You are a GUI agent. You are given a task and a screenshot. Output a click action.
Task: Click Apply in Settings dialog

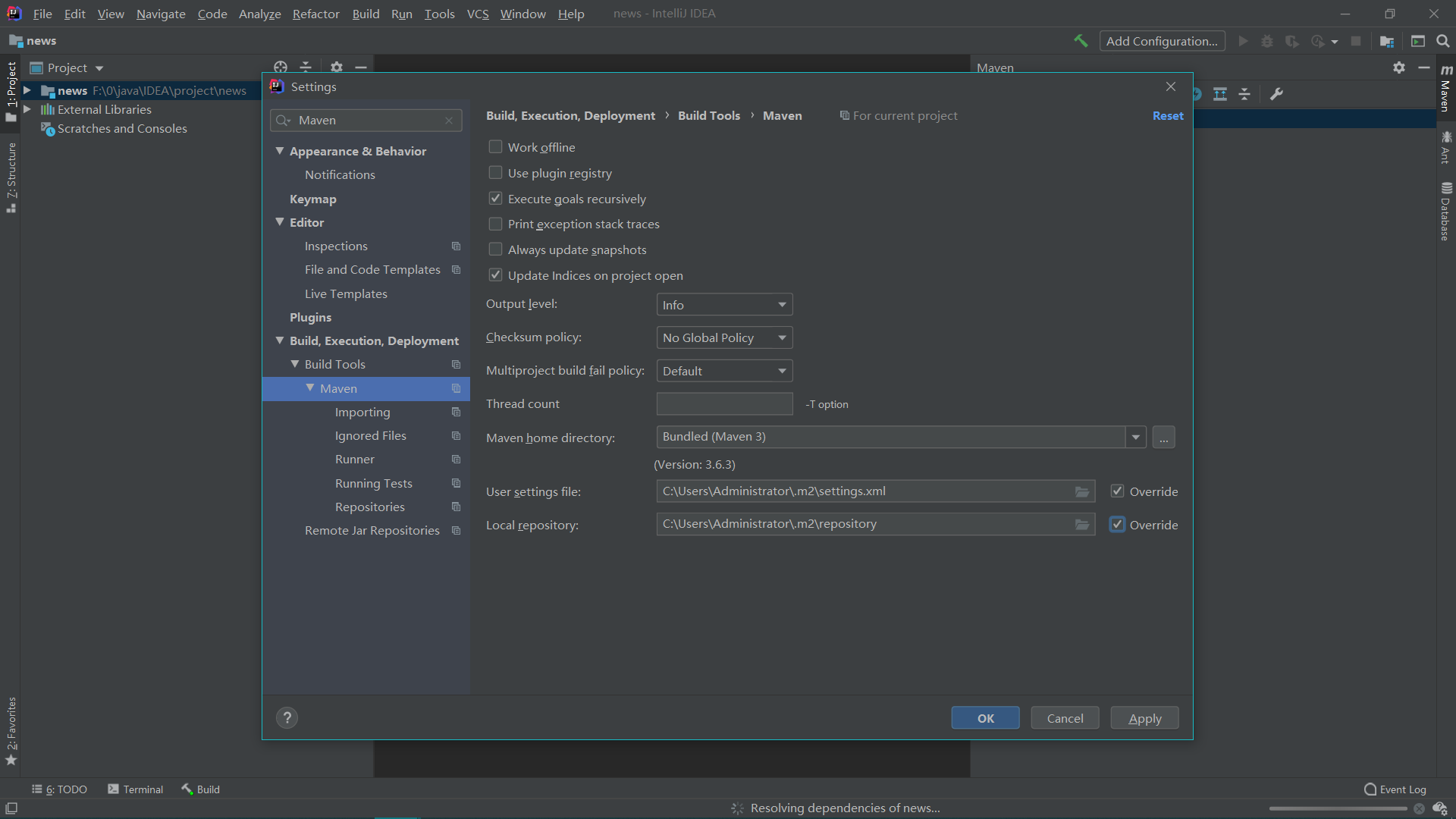point(1144,718)
